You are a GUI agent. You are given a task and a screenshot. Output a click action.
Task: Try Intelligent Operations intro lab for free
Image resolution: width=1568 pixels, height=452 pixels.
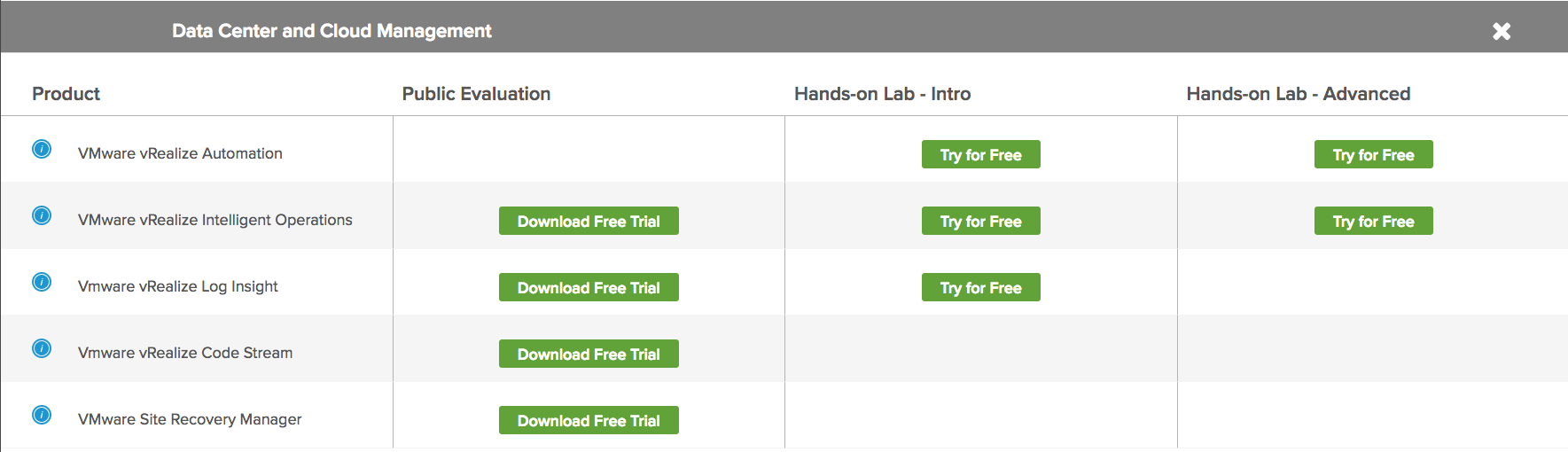click(981, 221)
